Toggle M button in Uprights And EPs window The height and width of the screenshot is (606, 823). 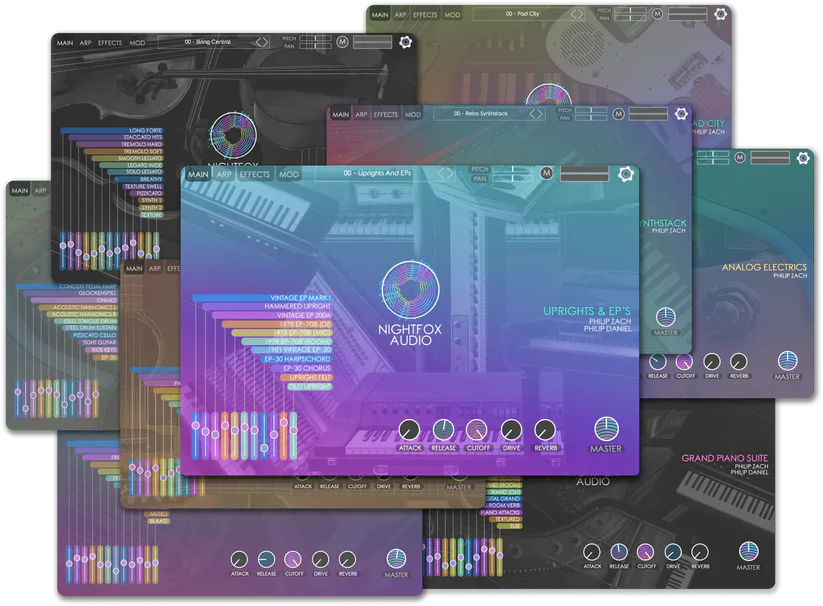(546, 173)
